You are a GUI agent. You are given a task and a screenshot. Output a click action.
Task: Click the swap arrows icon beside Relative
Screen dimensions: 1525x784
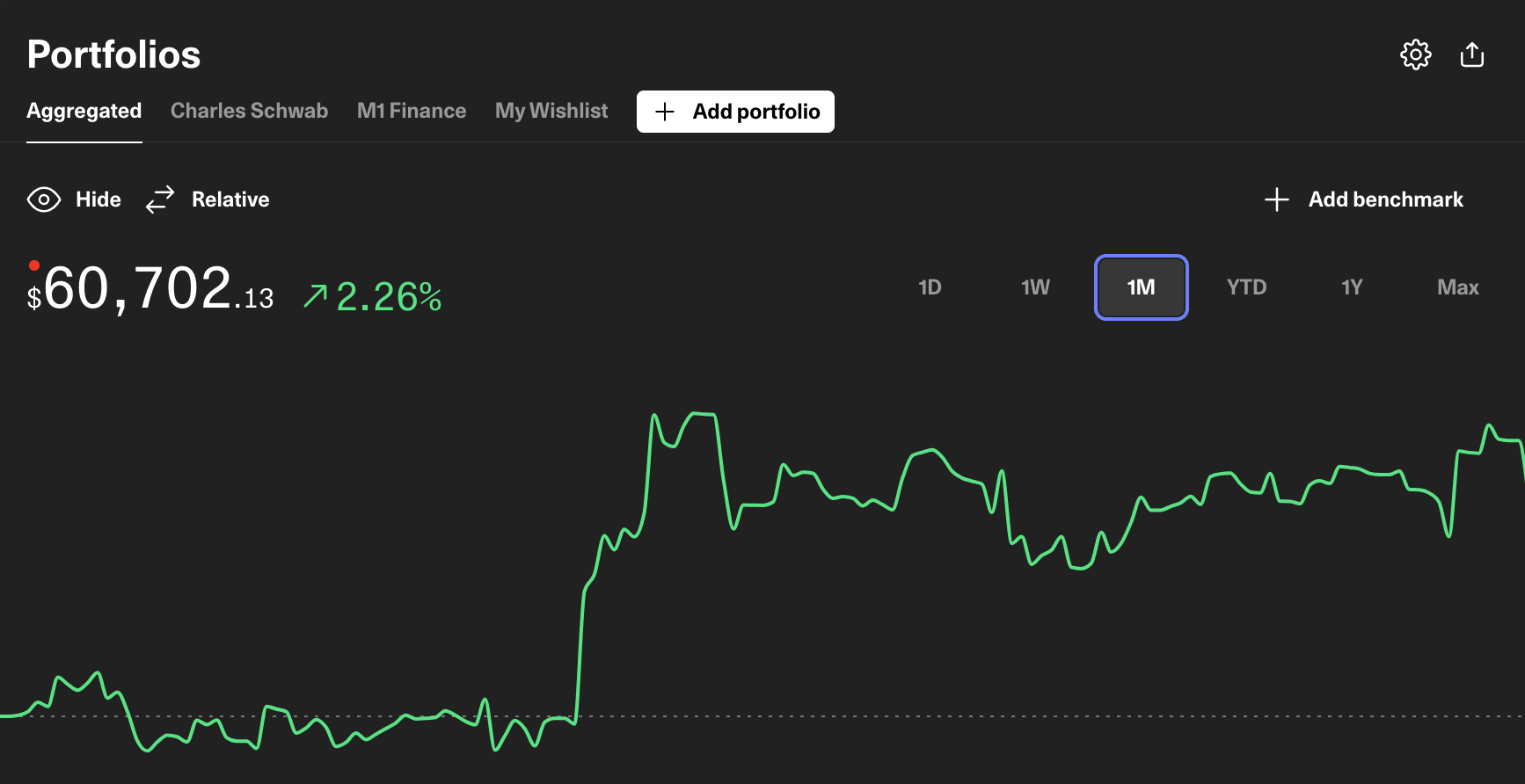coord(160,200)
